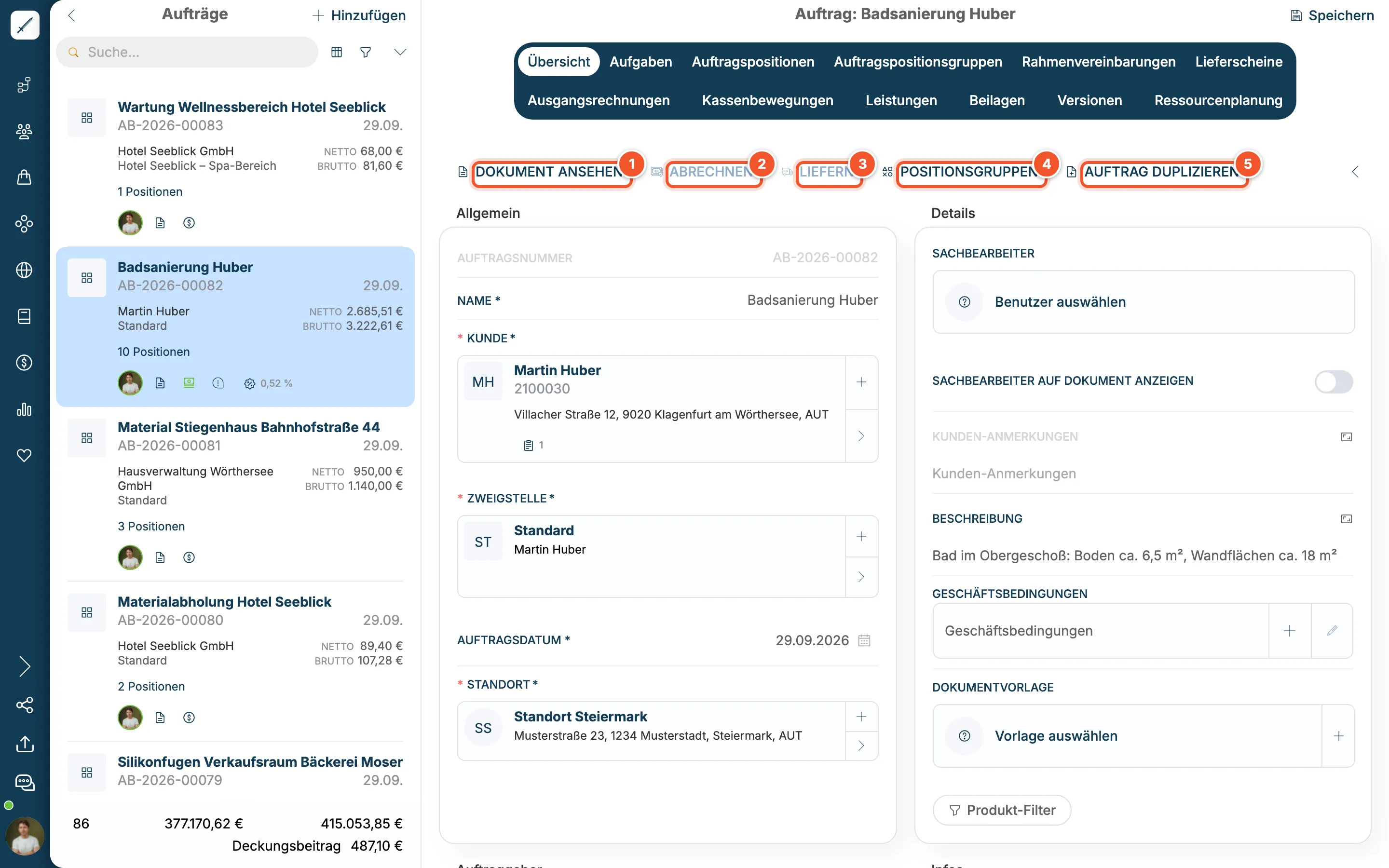
Task: Open the Versionen tab
Action: click(x=1089, y=100)
